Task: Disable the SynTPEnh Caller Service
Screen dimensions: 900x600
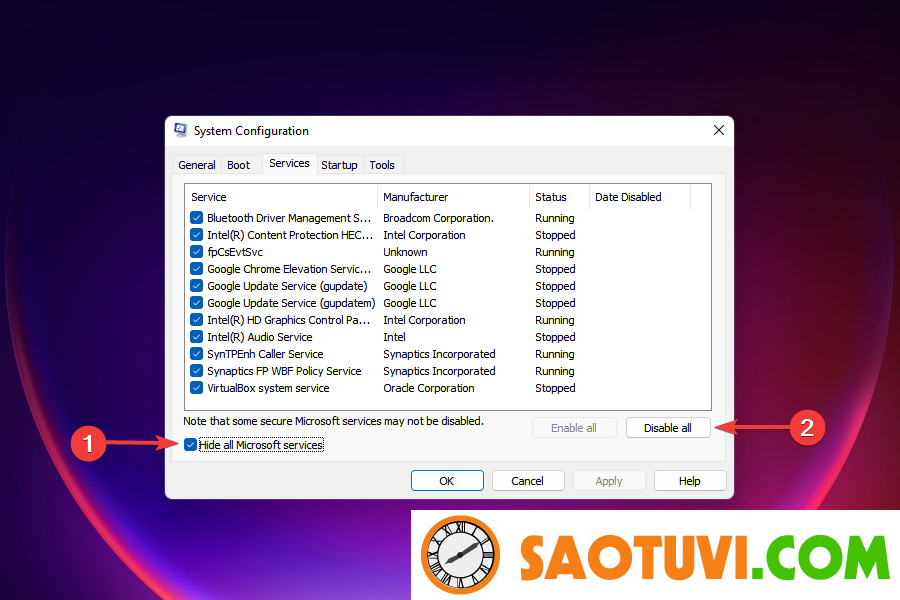Action: tap(196, 353)
